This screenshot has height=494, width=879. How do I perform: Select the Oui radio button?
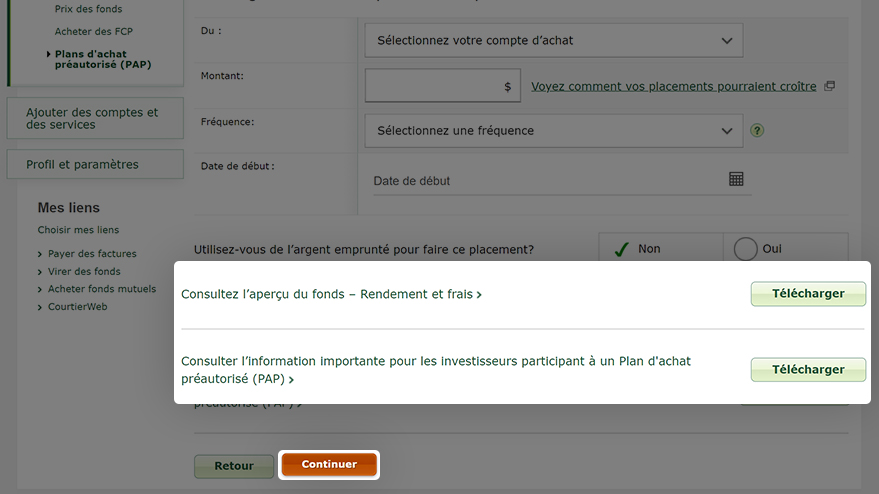[746, 249]
